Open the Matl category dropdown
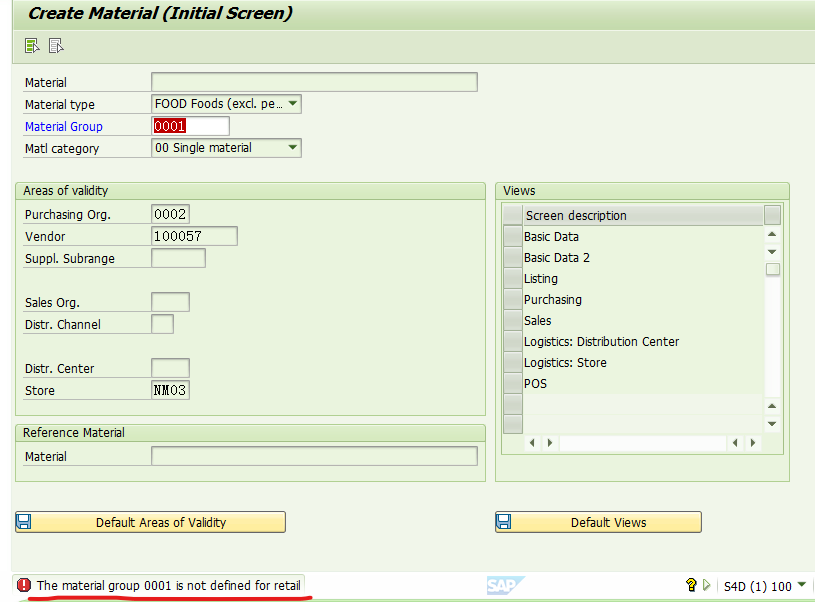 point(293,148)
